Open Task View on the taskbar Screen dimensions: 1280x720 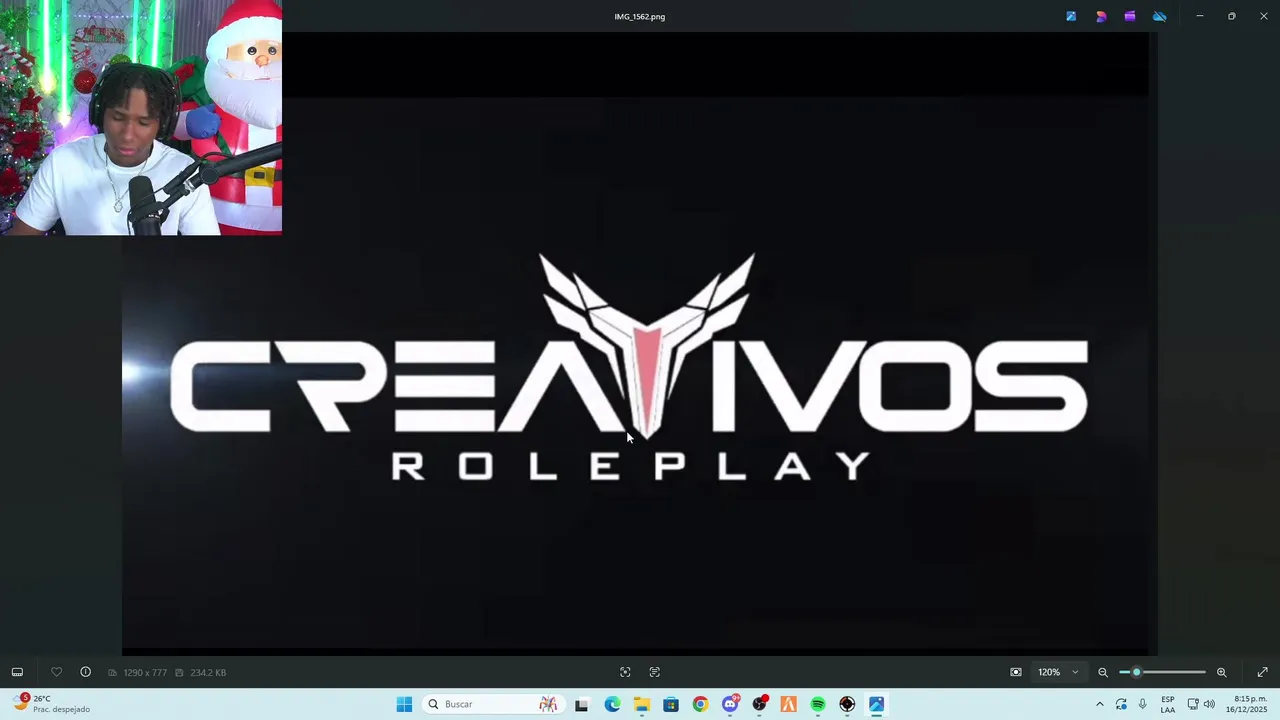(x=582, y=704)
